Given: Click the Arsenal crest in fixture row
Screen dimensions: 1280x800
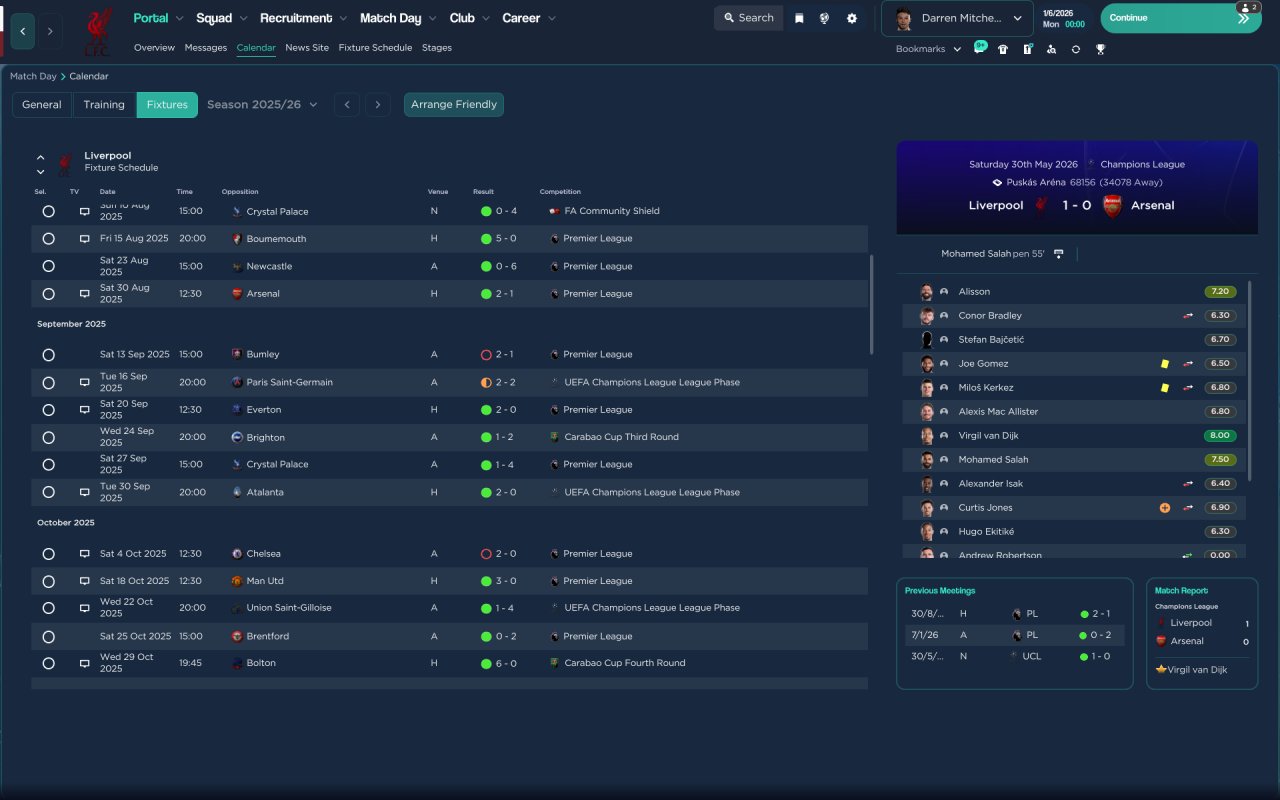Looking at the screenshot, I should click(x=236, y=294).
